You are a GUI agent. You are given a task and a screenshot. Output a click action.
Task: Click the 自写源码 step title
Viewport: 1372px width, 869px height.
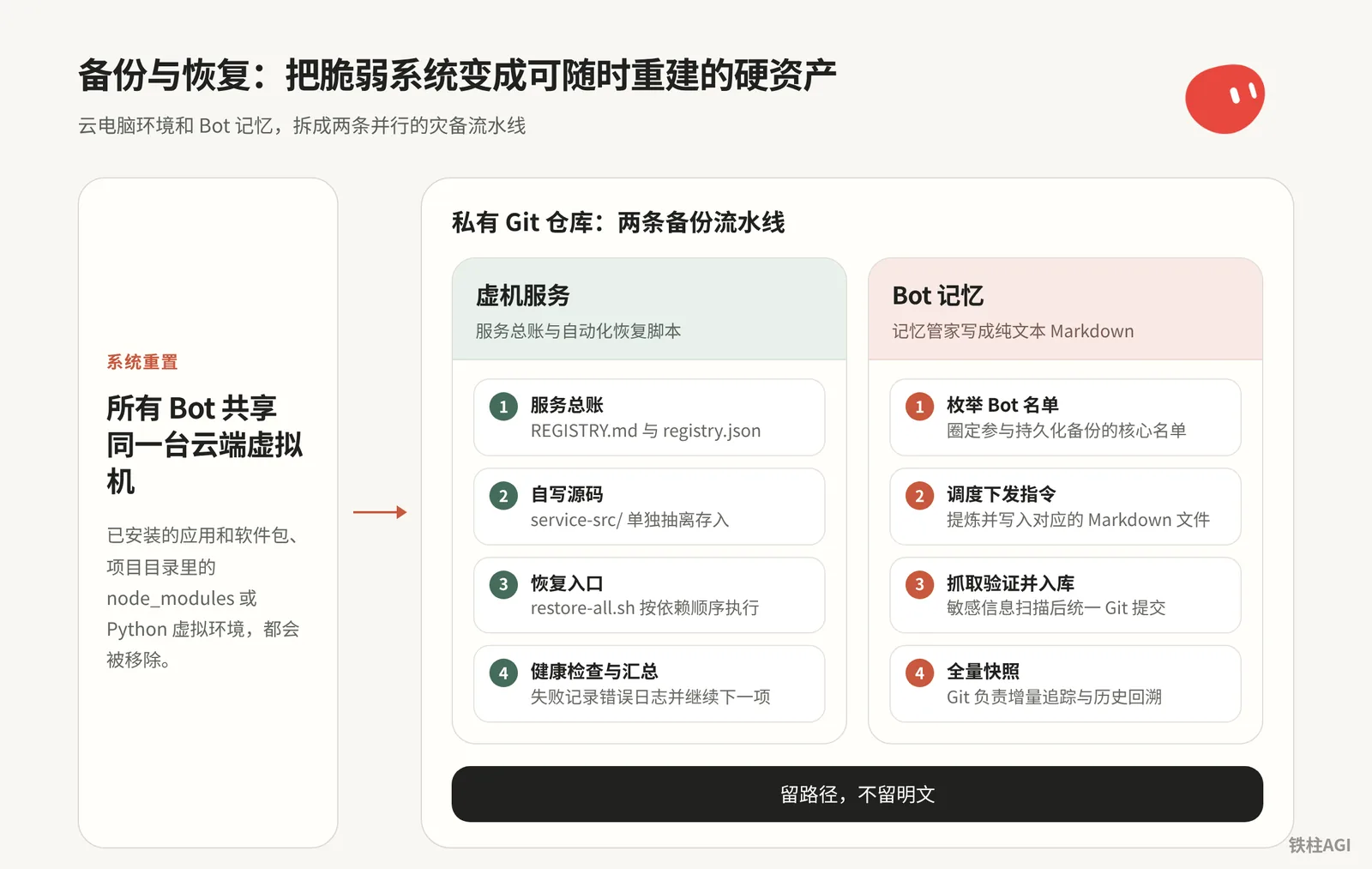567,494
